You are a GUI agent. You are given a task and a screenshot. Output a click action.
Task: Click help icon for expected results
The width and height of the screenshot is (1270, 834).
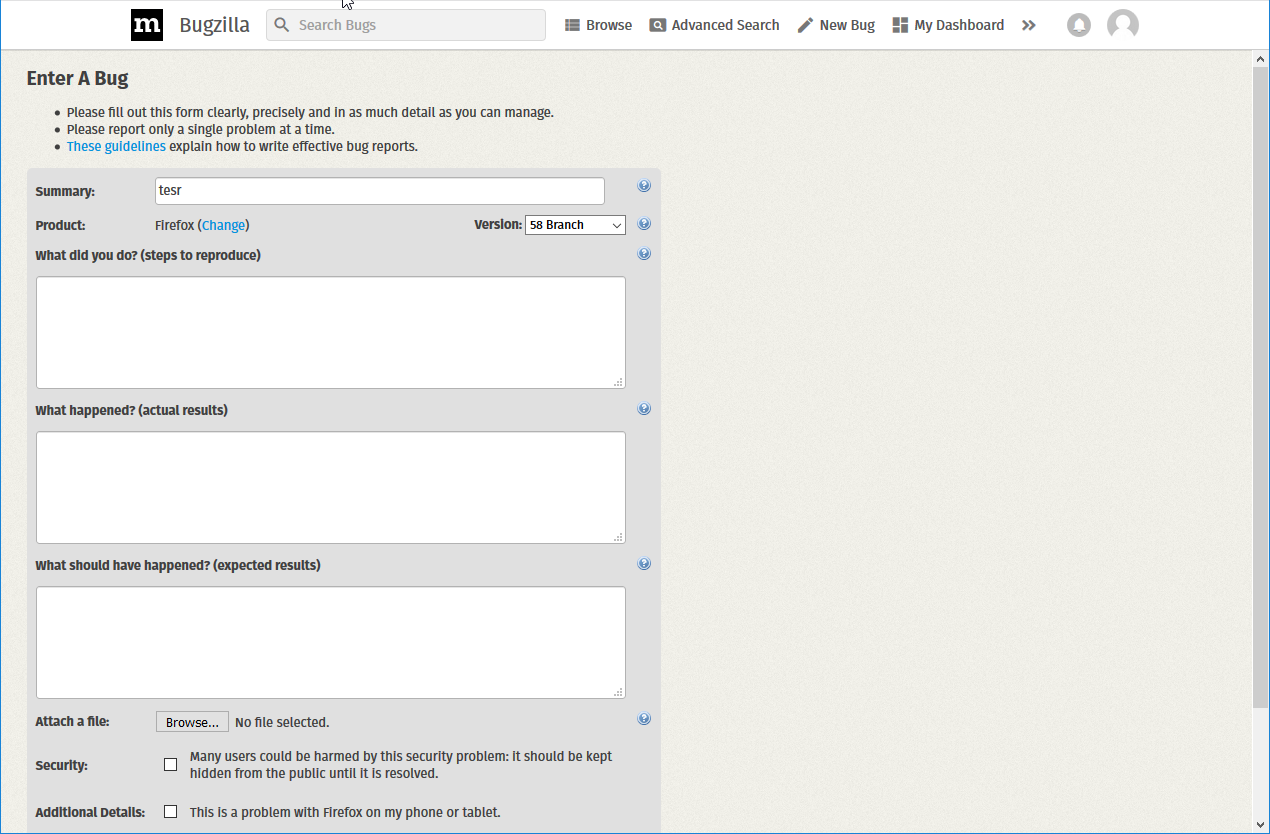pos(644,564)
